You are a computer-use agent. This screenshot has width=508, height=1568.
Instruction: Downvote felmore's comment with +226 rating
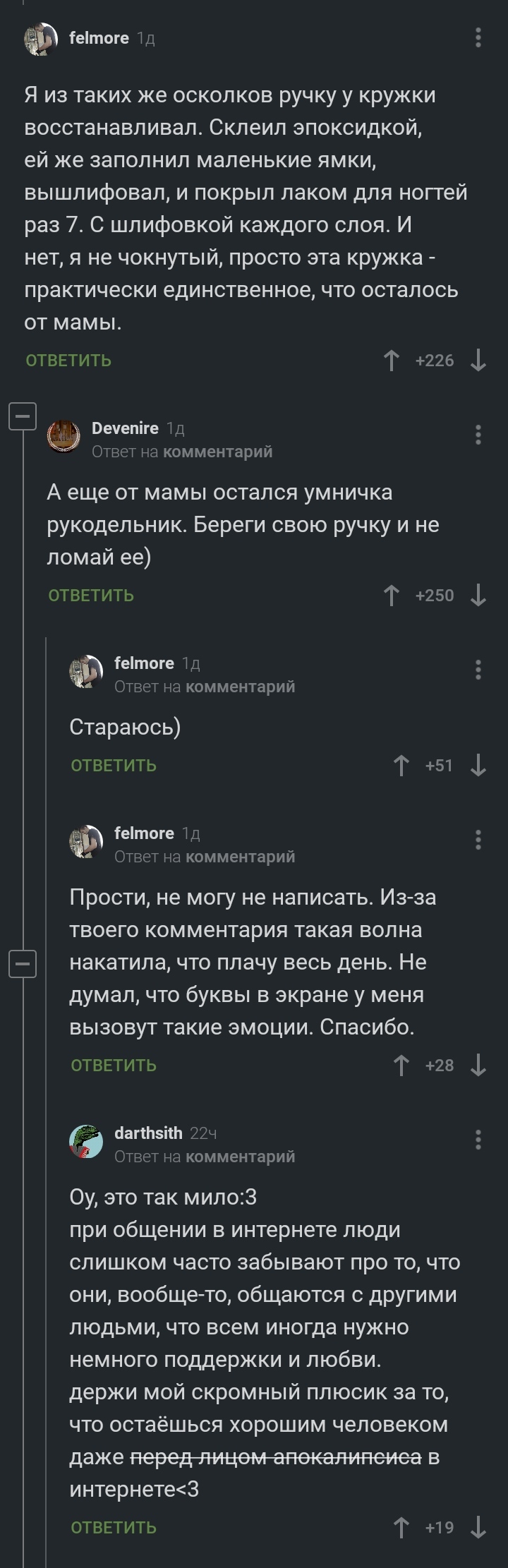[x=478, y=361]
